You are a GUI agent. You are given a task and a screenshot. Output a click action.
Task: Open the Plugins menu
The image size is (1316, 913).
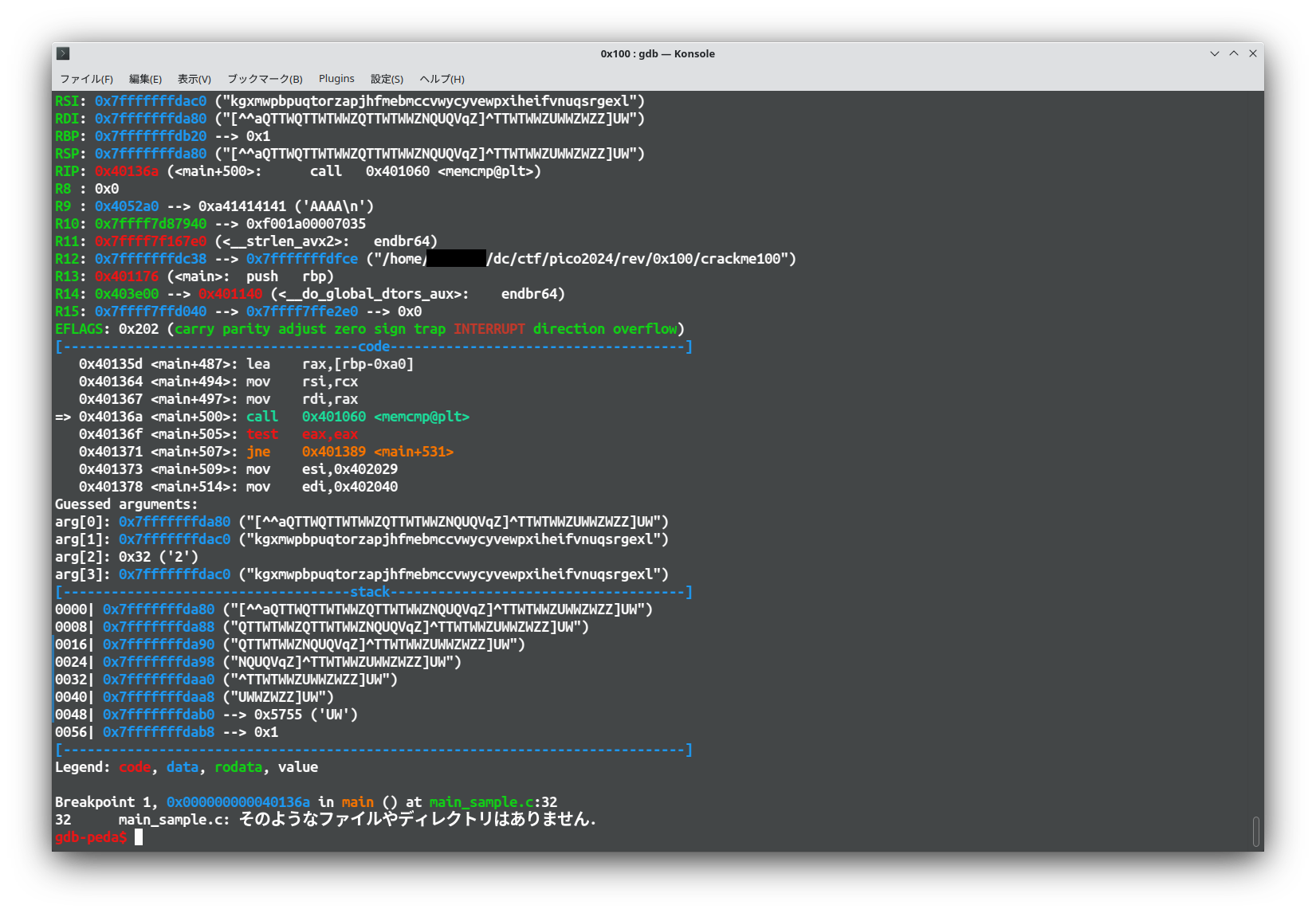click(x=336, y=79)
